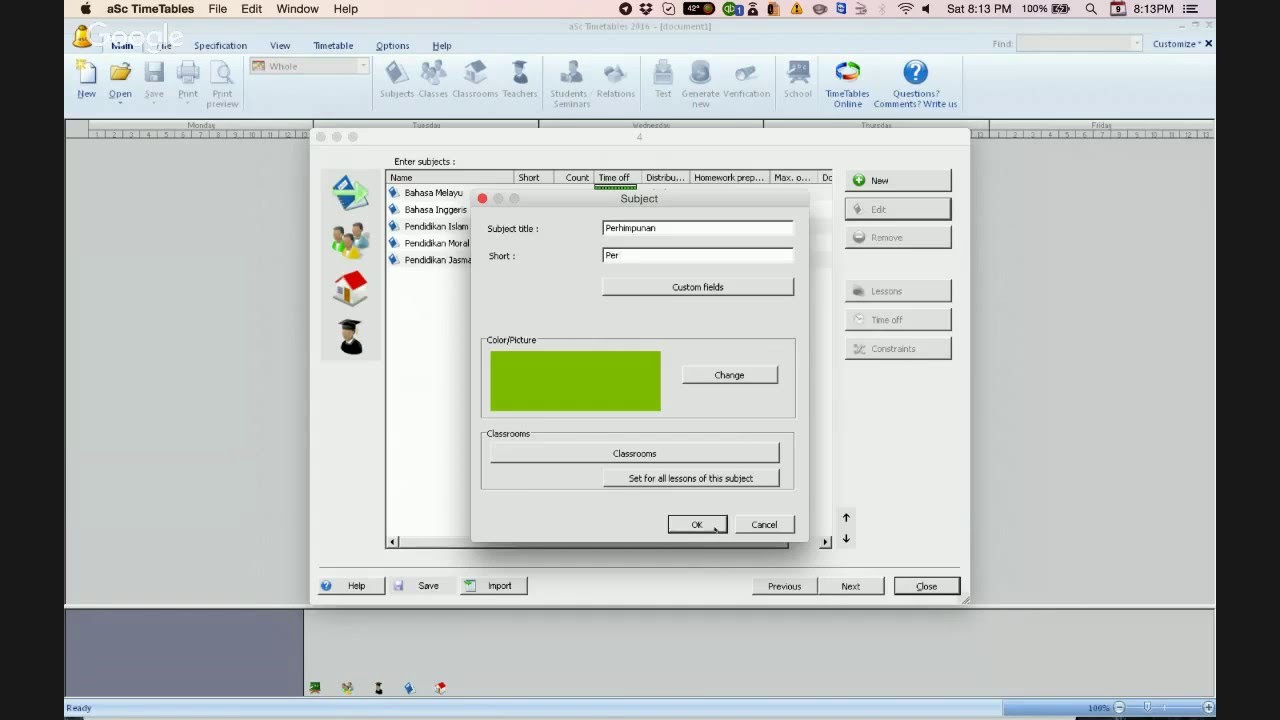1280x720 pixels.
Task: Select the house classrooms icon in the wizard sidebar
Action: click(350, 289)
